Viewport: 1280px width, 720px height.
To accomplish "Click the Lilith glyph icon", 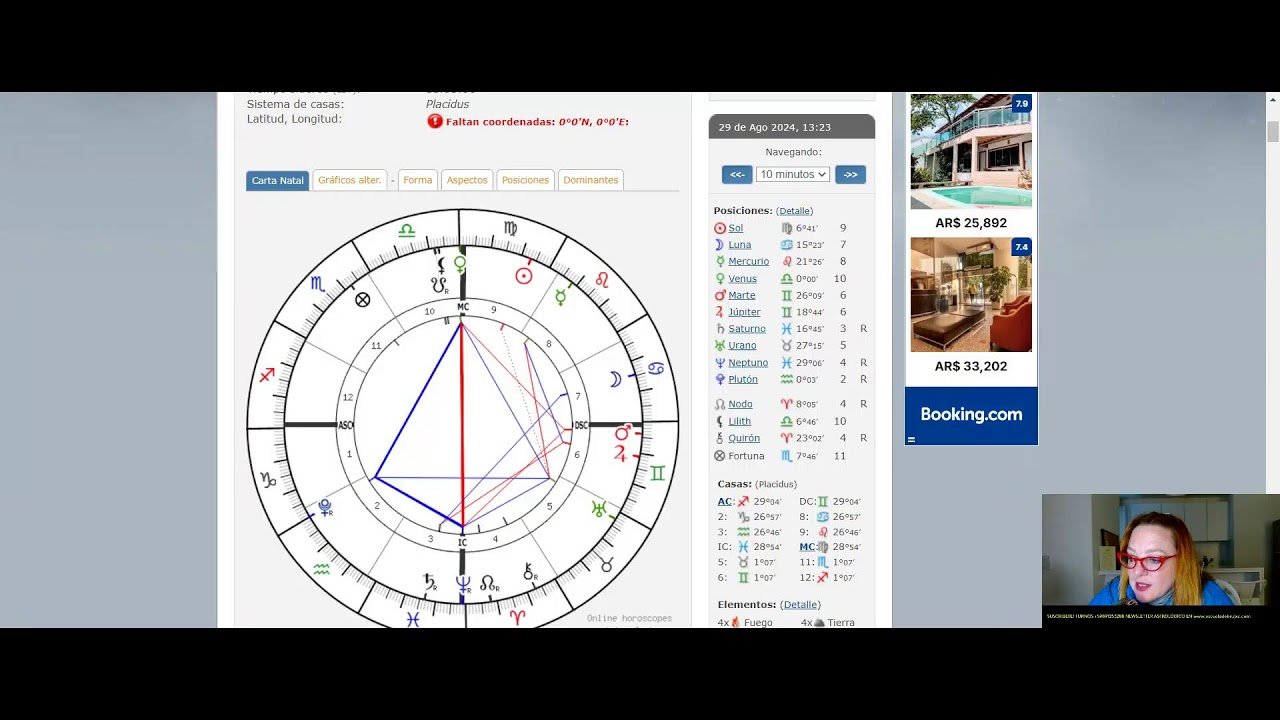I will (x=722, y=421).
